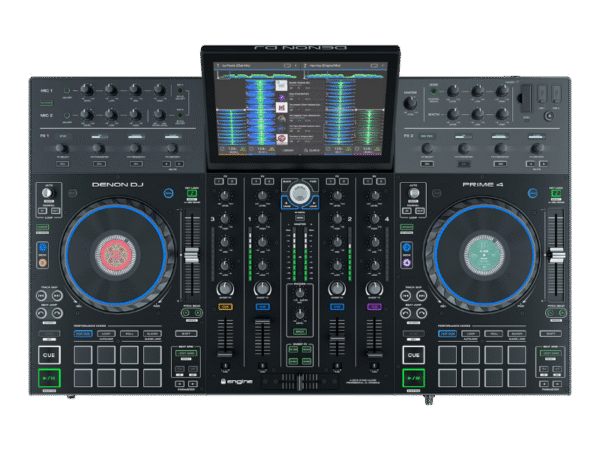
Task: Toggle channel 3 orange headphone CUE button
Action: pyautogui.click(x=226, y=305)
